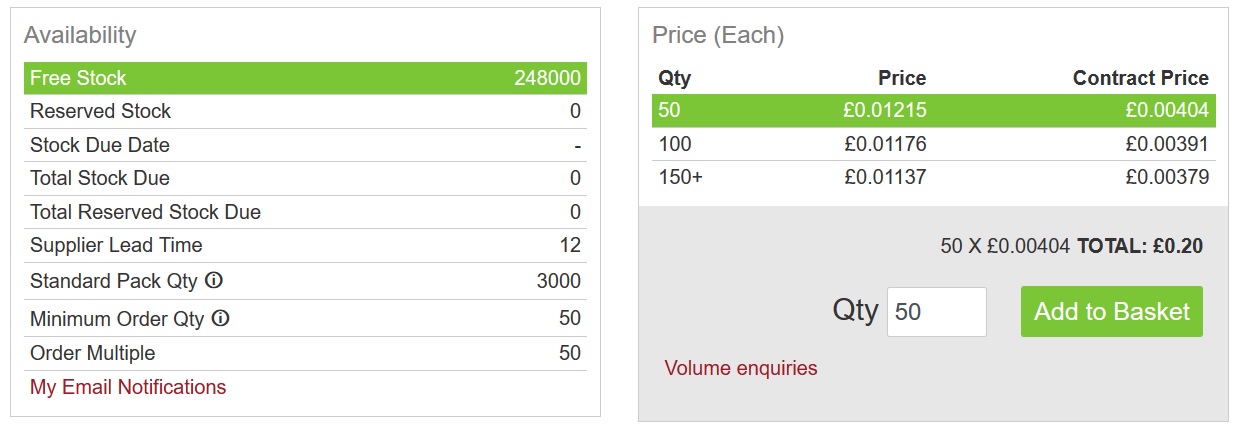Click the order TOTAL £0.20 text
This screenshot has height=433, width=1240.
[x=1139, y=245]
